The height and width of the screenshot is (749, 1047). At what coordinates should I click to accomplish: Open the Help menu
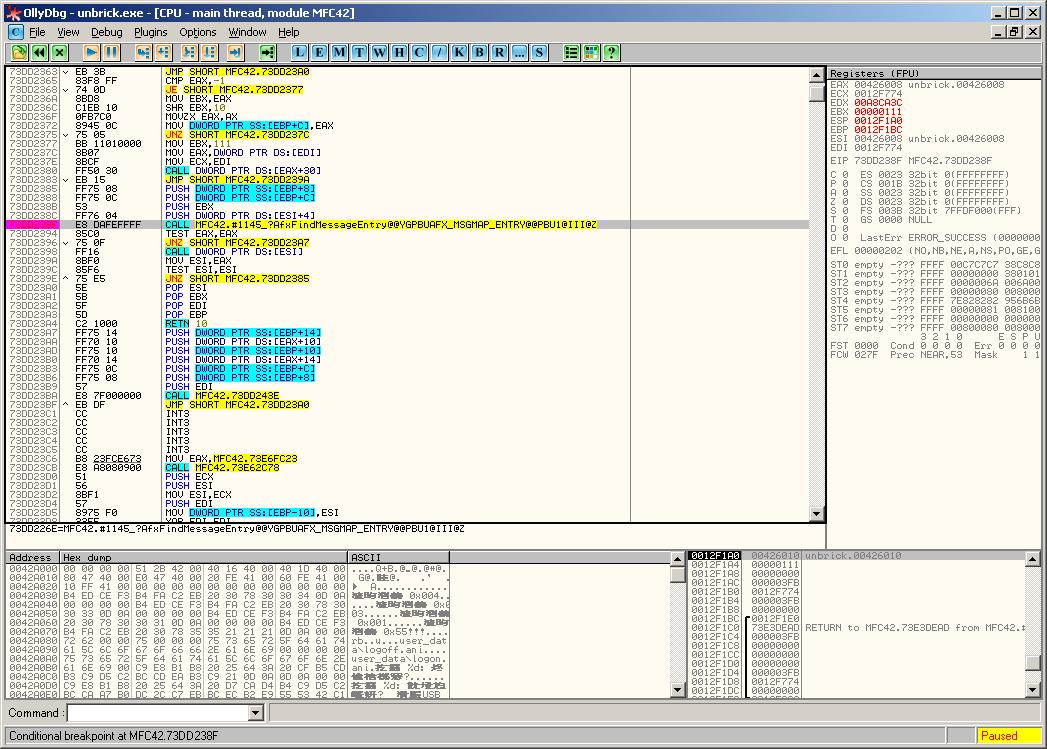[x=288, y=32]
